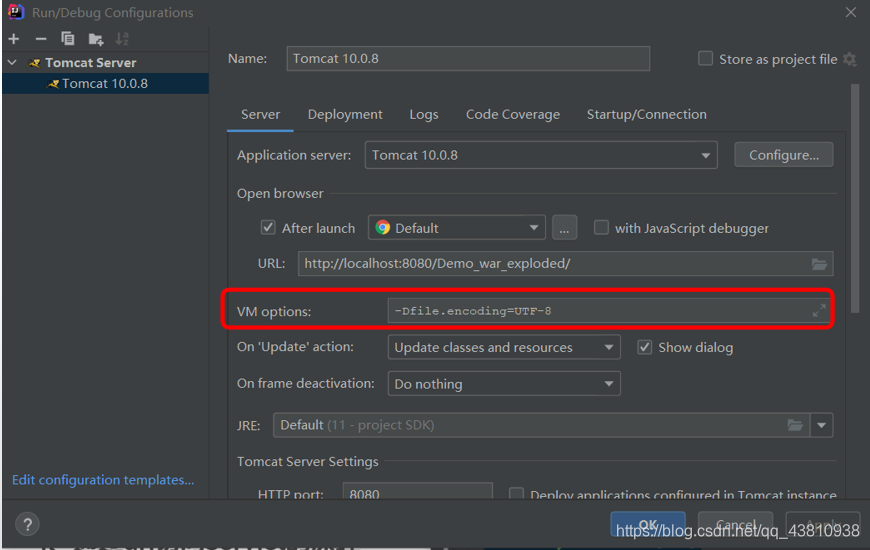
Task: Switch to the Logs tab
Action: (424, 114)
